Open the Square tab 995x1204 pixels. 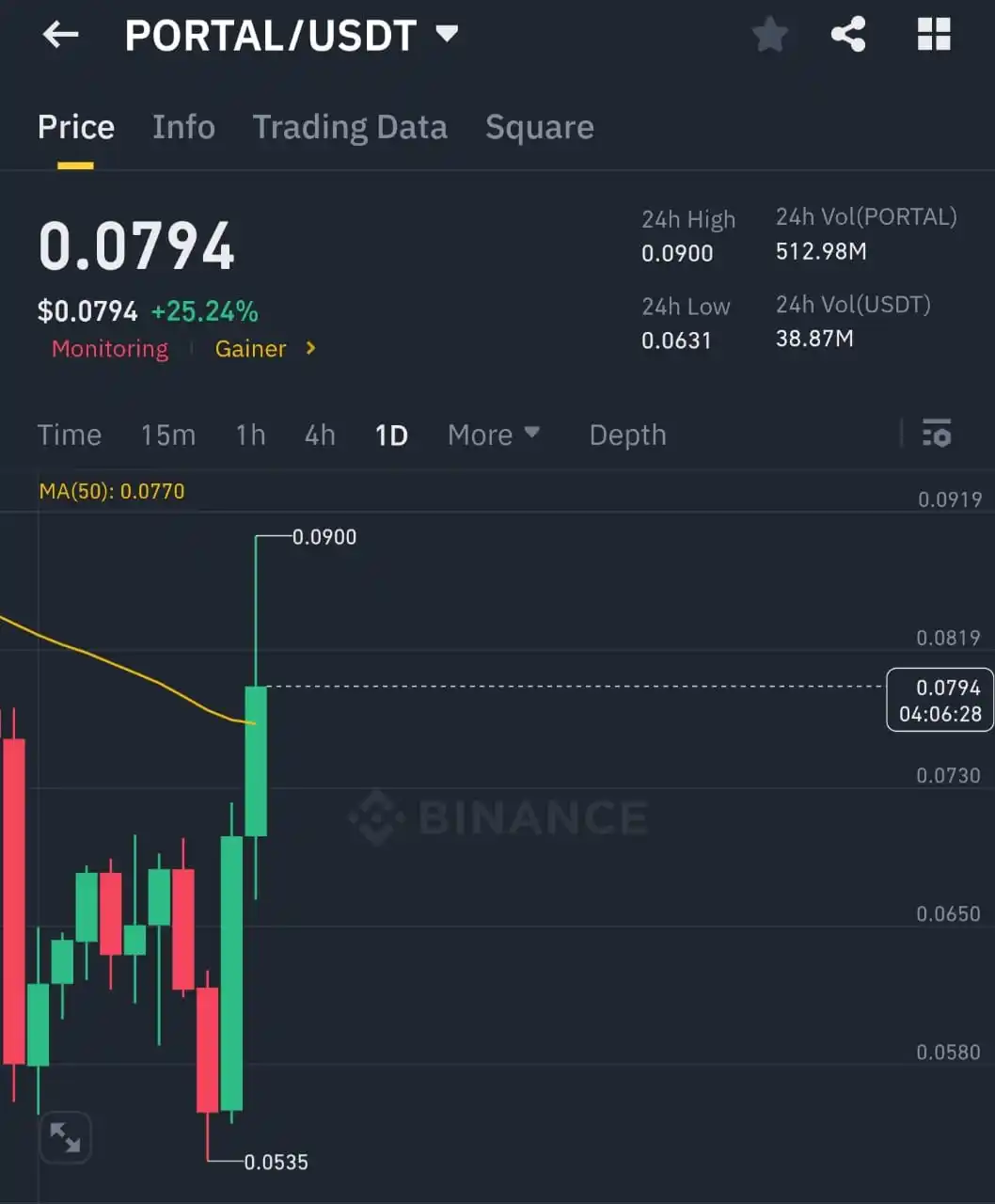click(539, 127)
